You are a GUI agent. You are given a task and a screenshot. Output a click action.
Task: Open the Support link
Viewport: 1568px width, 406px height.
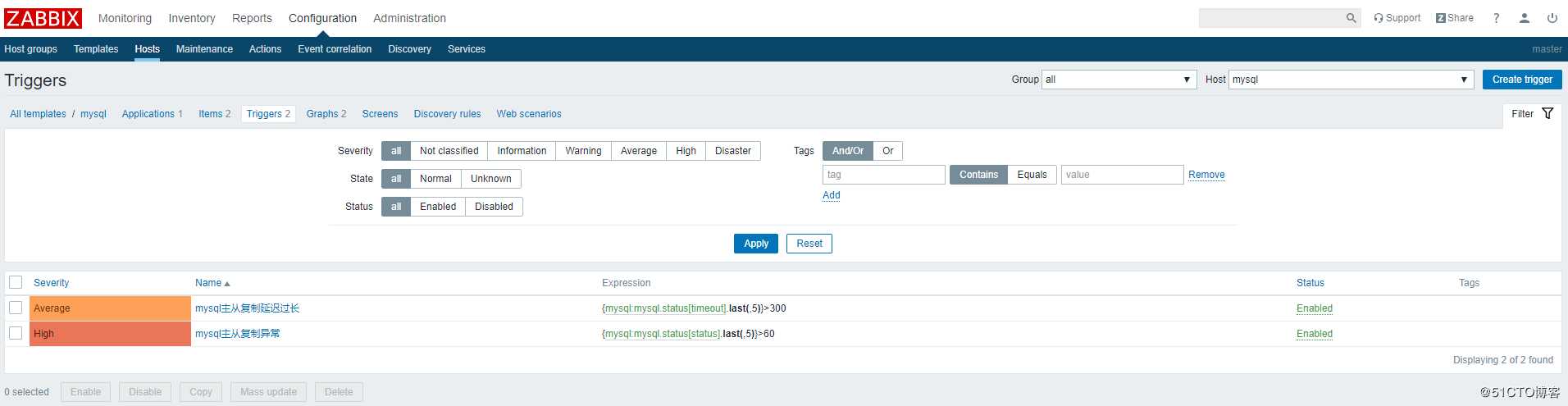pyautogui.click(x=1397, y=18)
